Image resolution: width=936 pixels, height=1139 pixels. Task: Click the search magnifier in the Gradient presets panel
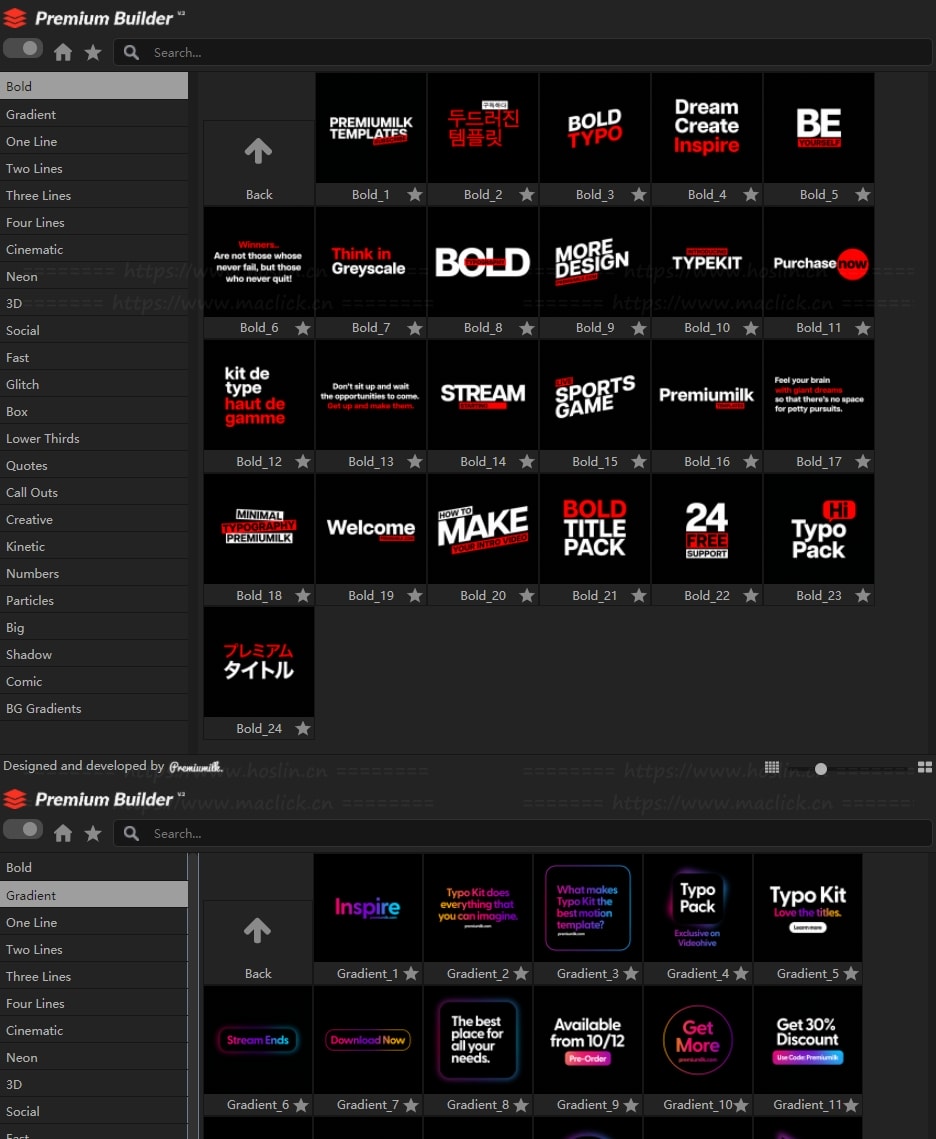(x=131, y=833)
